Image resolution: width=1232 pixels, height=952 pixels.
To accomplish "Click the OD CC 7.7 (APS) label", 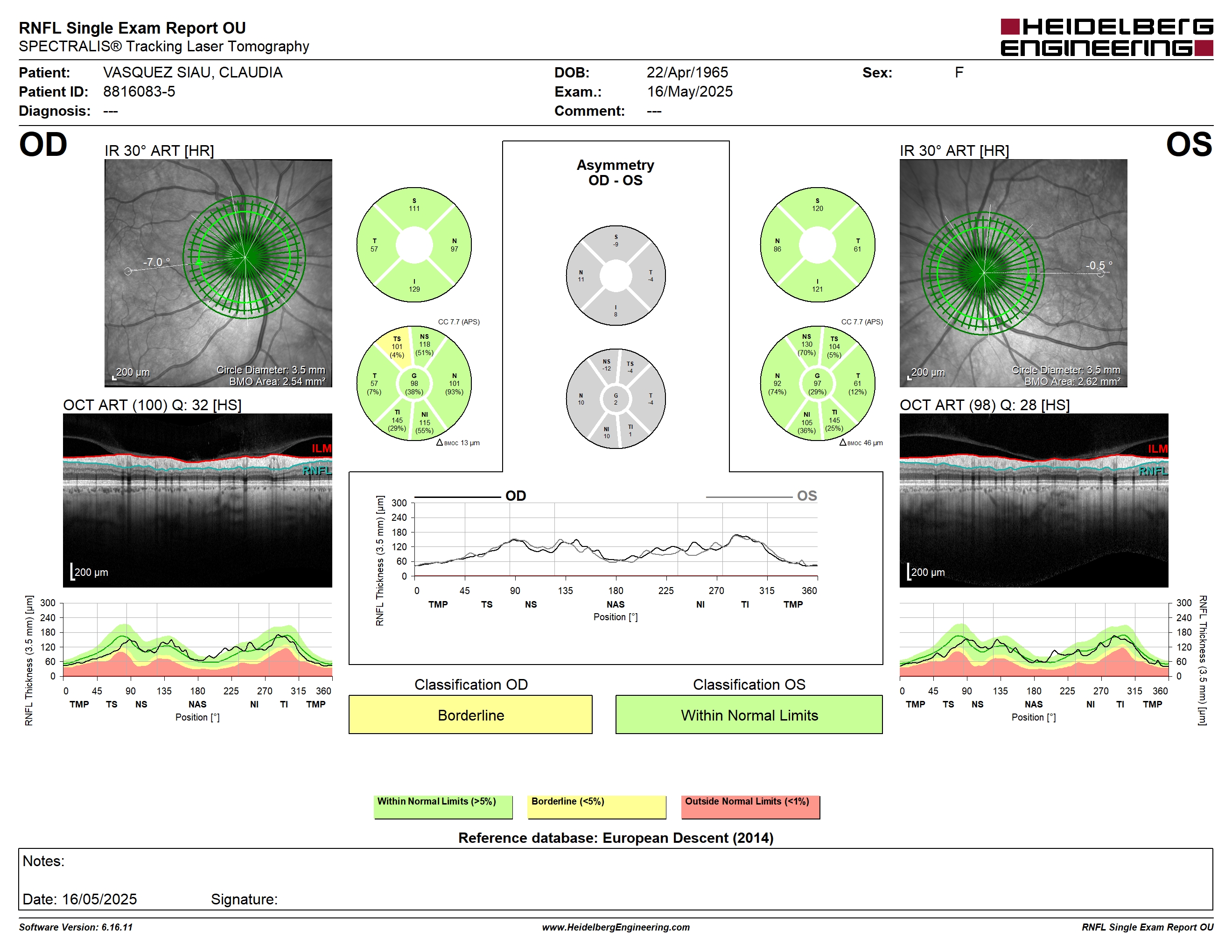I will coord(459,322).
